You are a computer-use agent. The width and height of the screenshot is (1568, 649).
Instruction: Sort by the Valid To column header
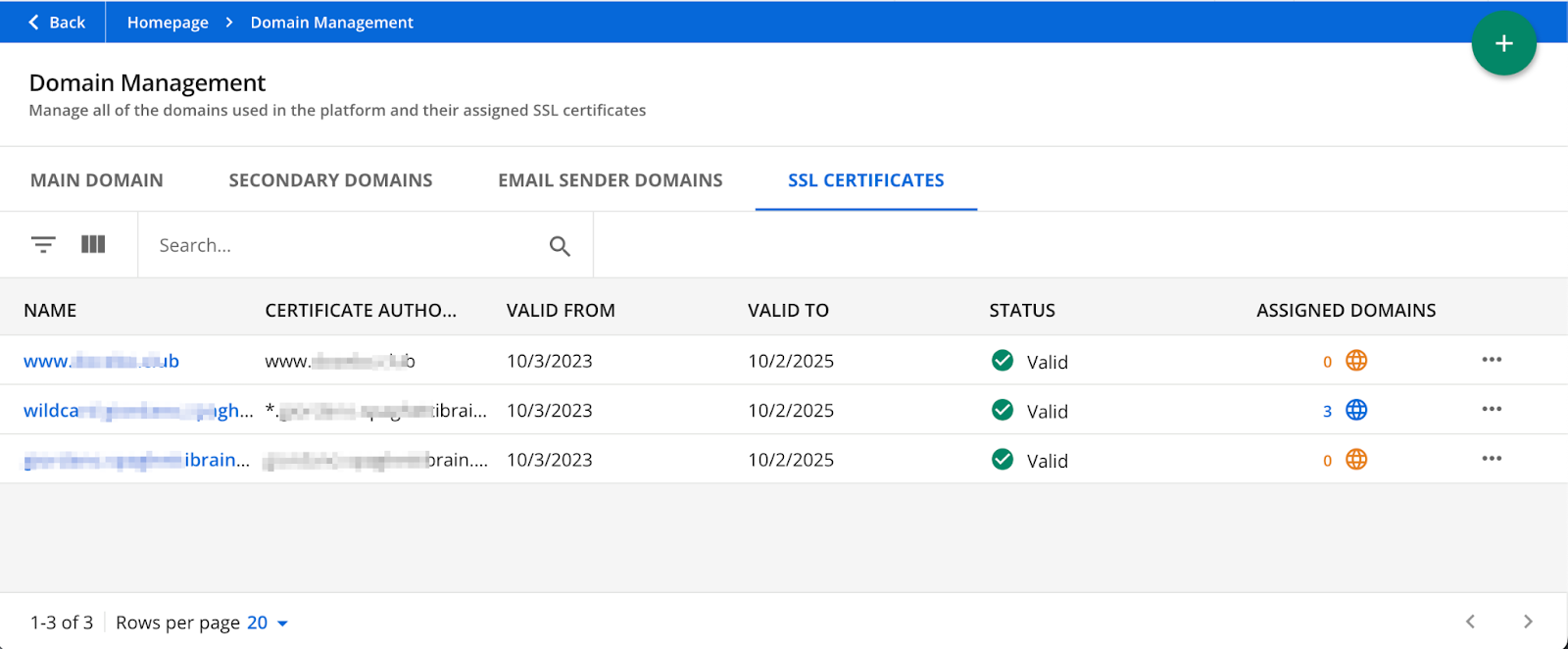788,310
